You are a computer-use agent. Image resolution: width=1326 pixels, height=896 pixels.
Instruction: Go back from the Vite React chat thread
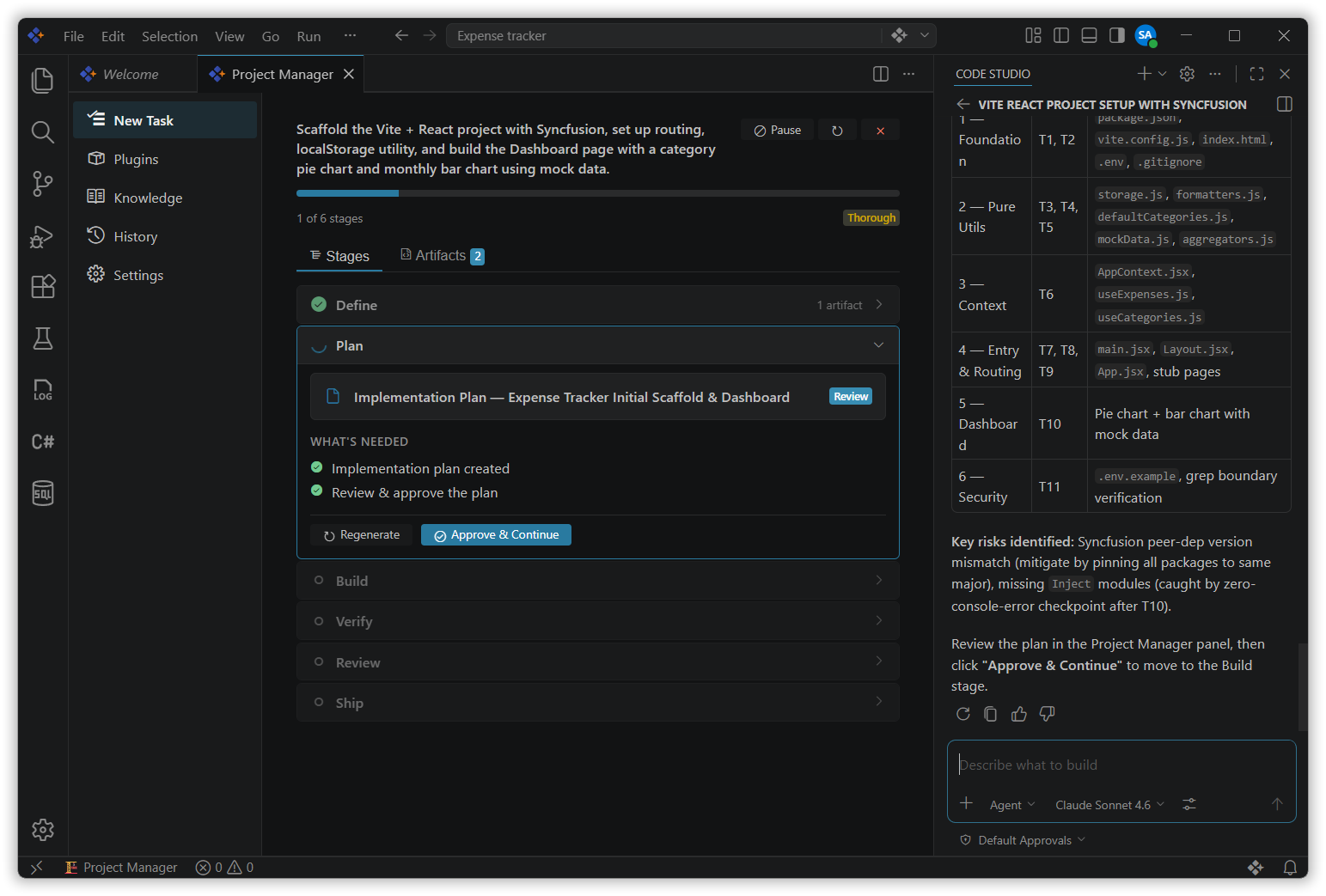click(x=963, y=104)
